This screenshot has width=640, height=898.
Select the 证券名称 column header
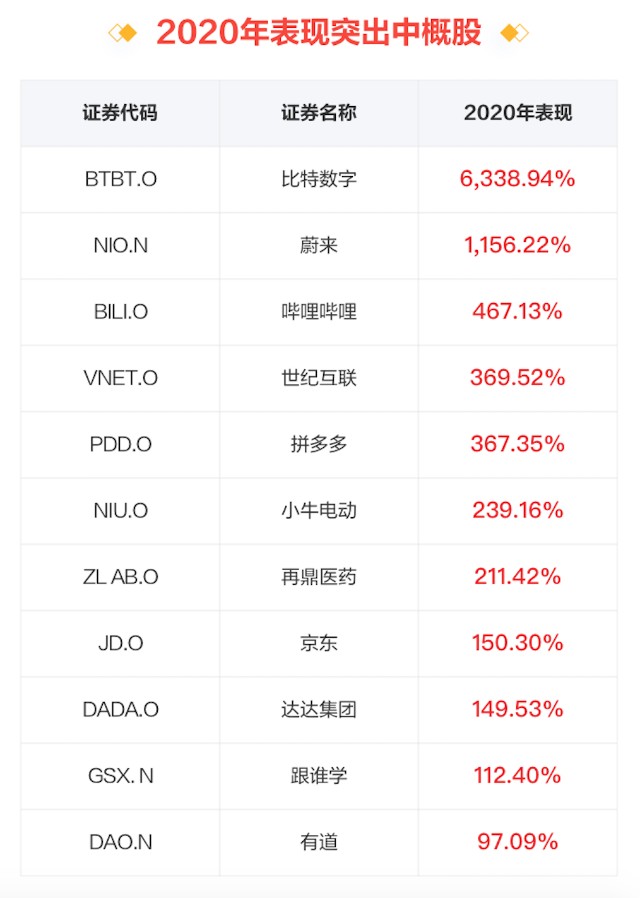pos(319,113)
